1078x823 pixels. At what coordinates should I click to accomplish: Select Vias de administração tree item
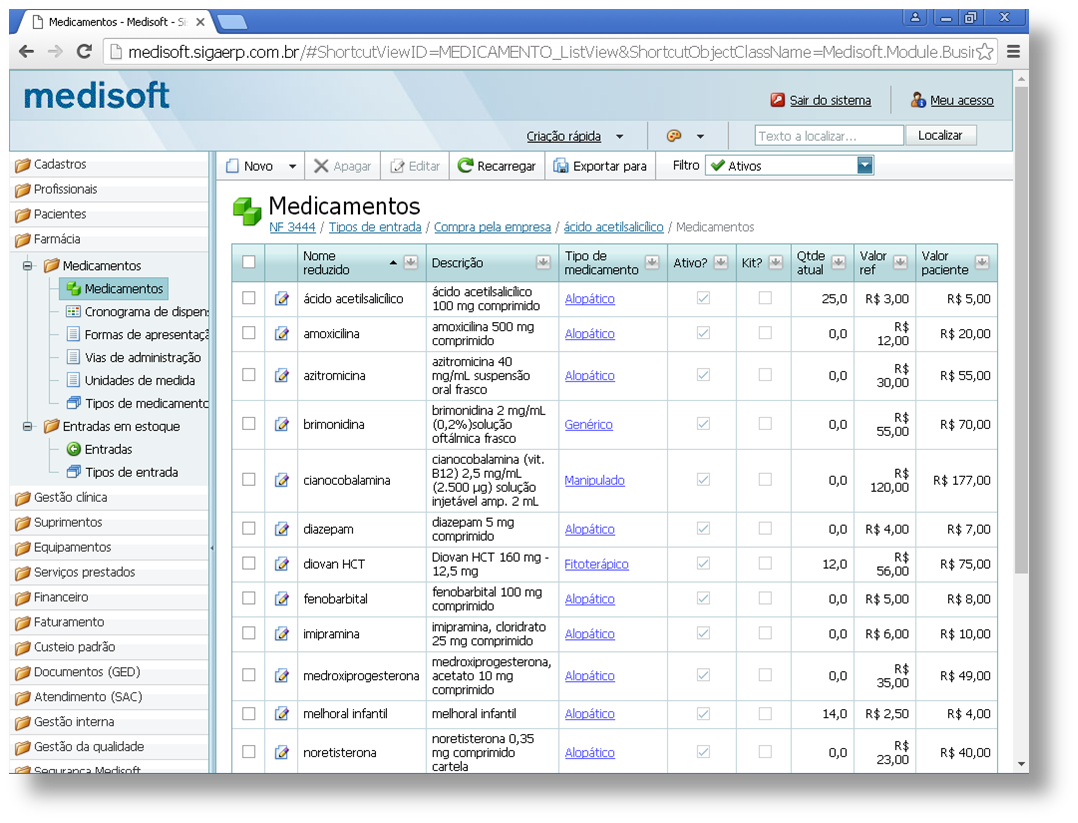point(142,358)
